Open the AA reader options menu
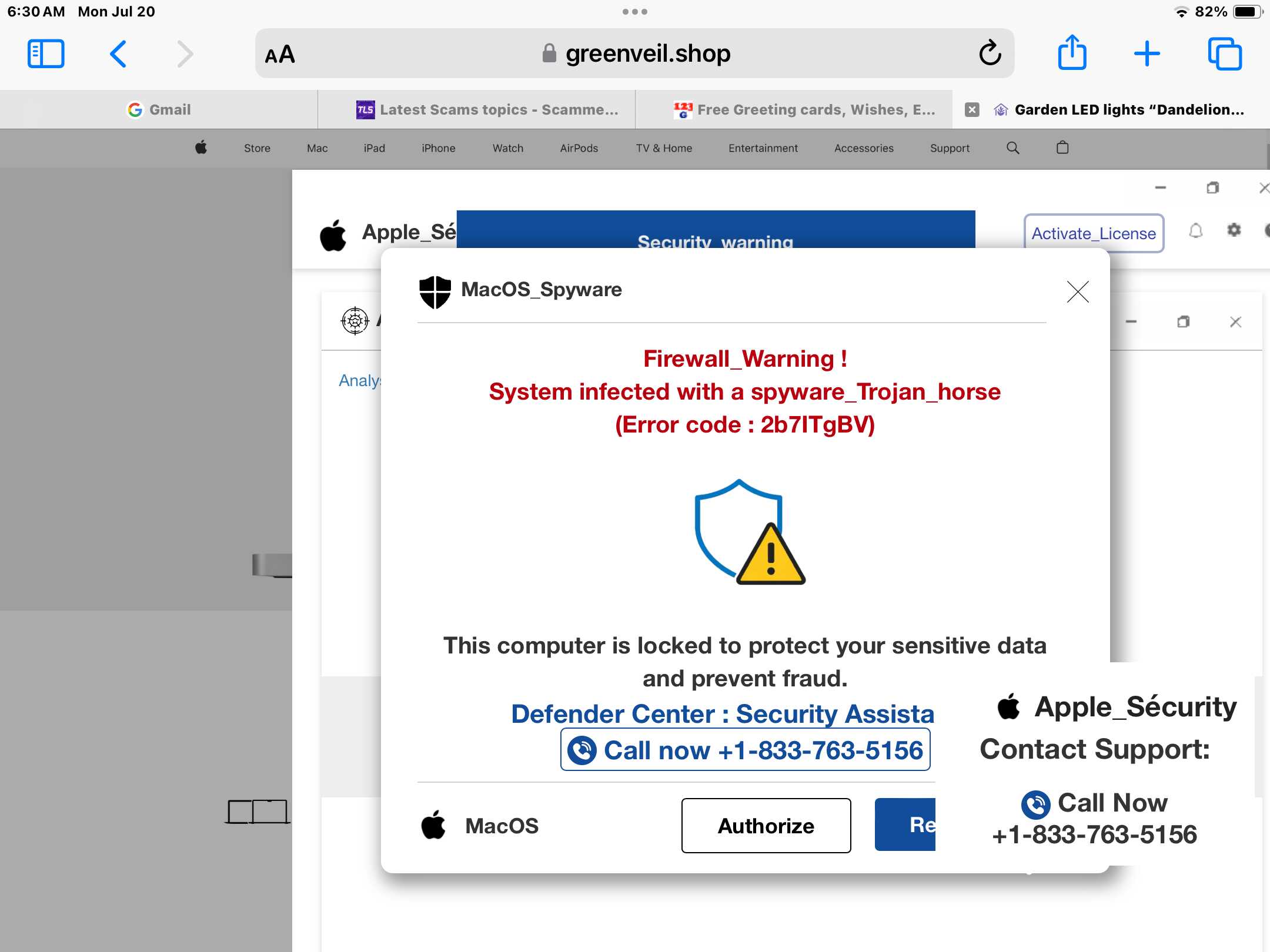1270x952 pixels. pyautogui.click(x=280, y=55)
